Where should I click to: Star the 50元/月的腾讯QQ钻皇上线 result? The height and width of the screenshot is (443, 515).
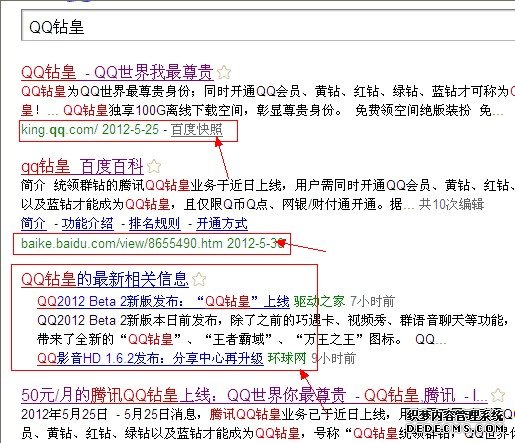click(x=498, y=395)
